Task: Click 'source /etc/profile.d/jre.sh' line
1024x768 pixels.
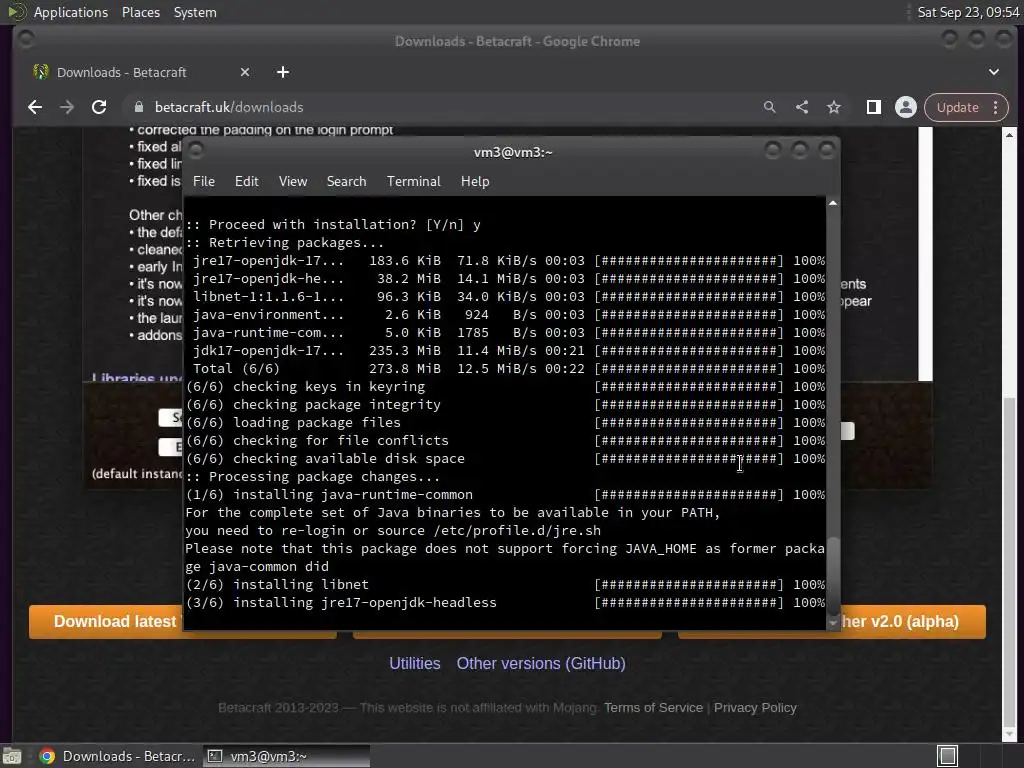Action: click(392, 531)
